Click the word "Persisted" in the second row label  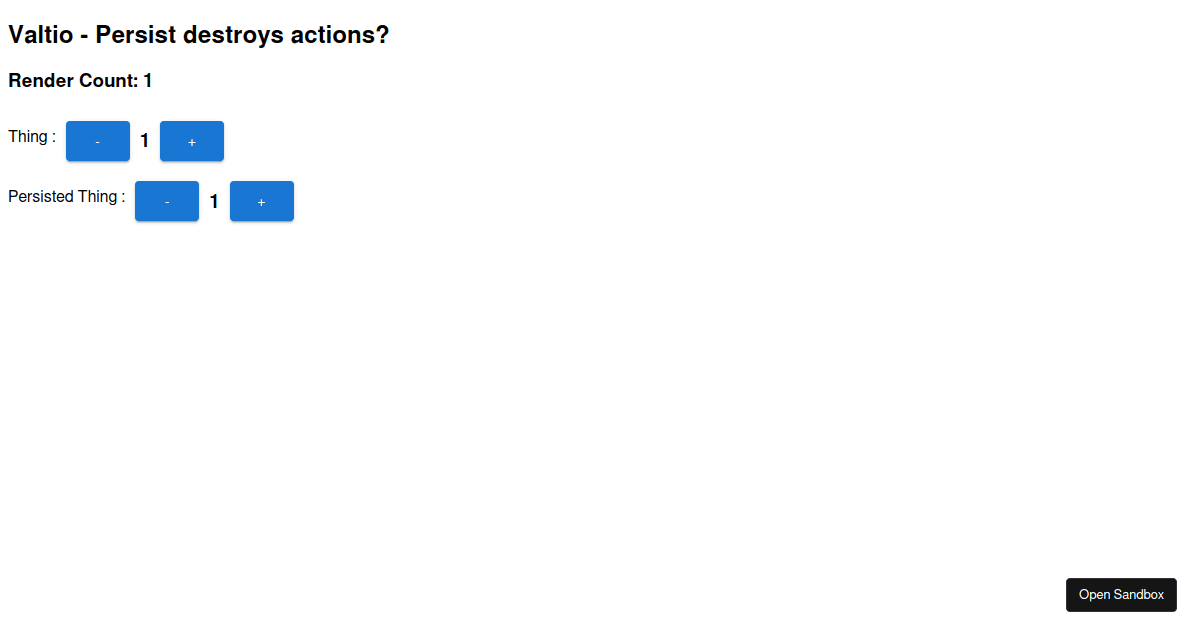[41, 197]
